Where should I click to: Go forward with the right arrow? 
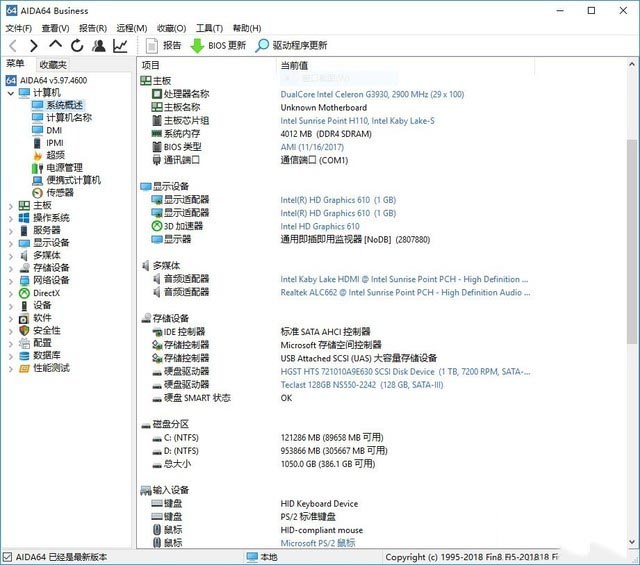33,46
